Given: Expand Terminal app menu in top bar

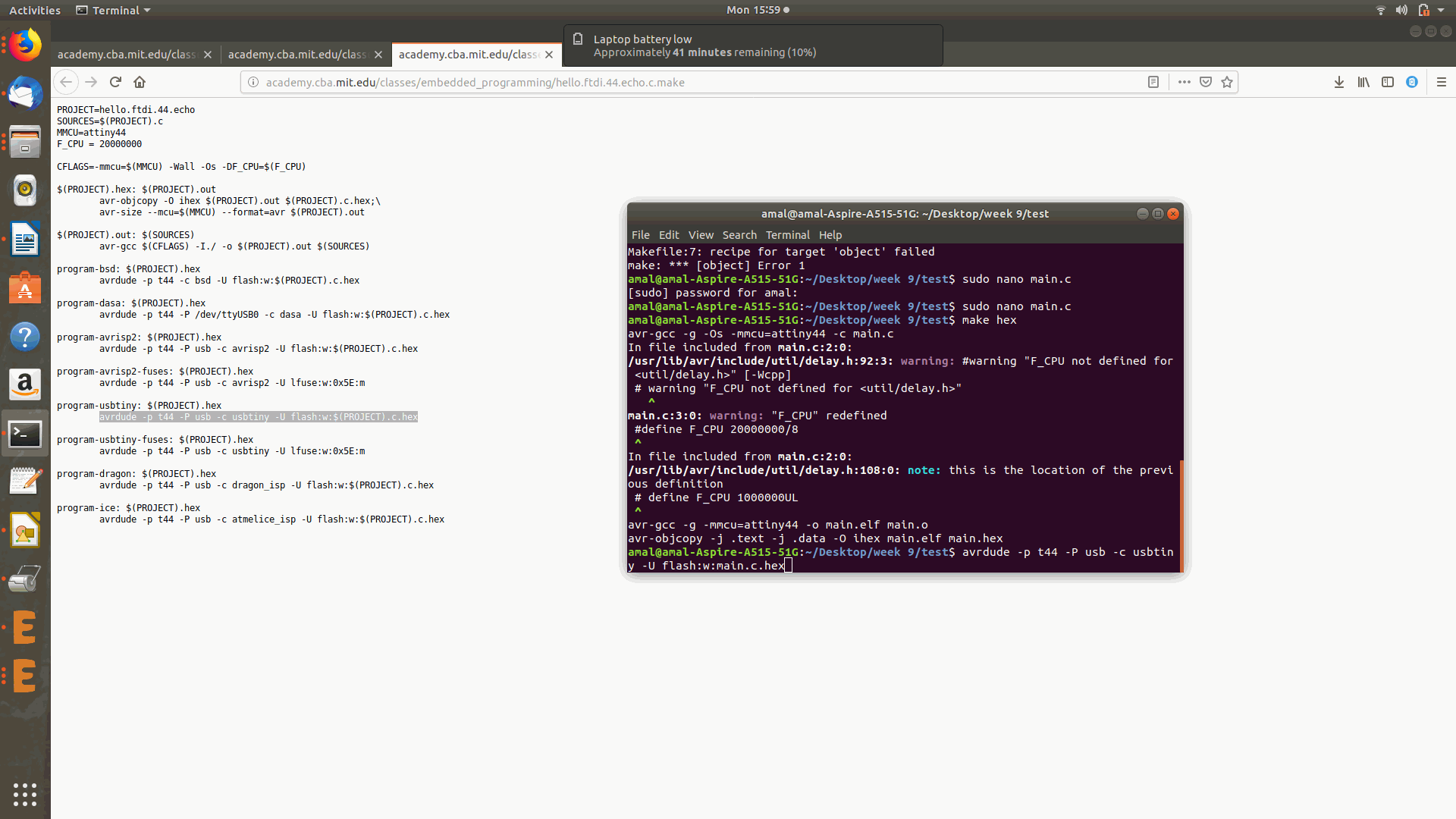Looking at the screenshot, I should tap(114, 10).
